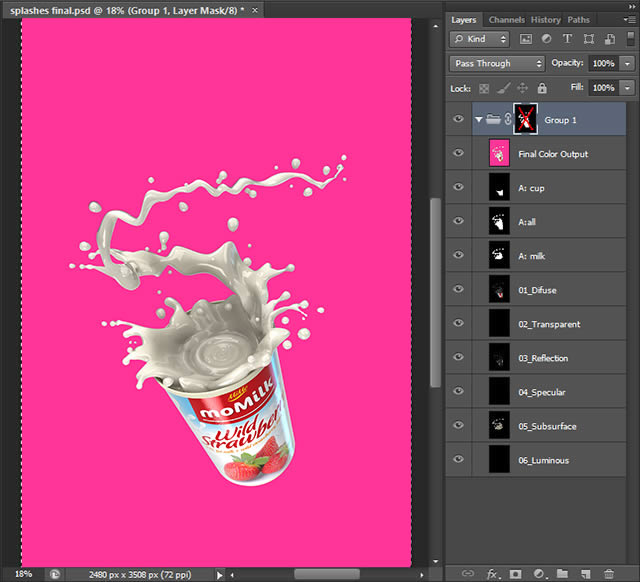640x582 pixels.
Task: Delete layer trash icon
Action: (609, 574)
